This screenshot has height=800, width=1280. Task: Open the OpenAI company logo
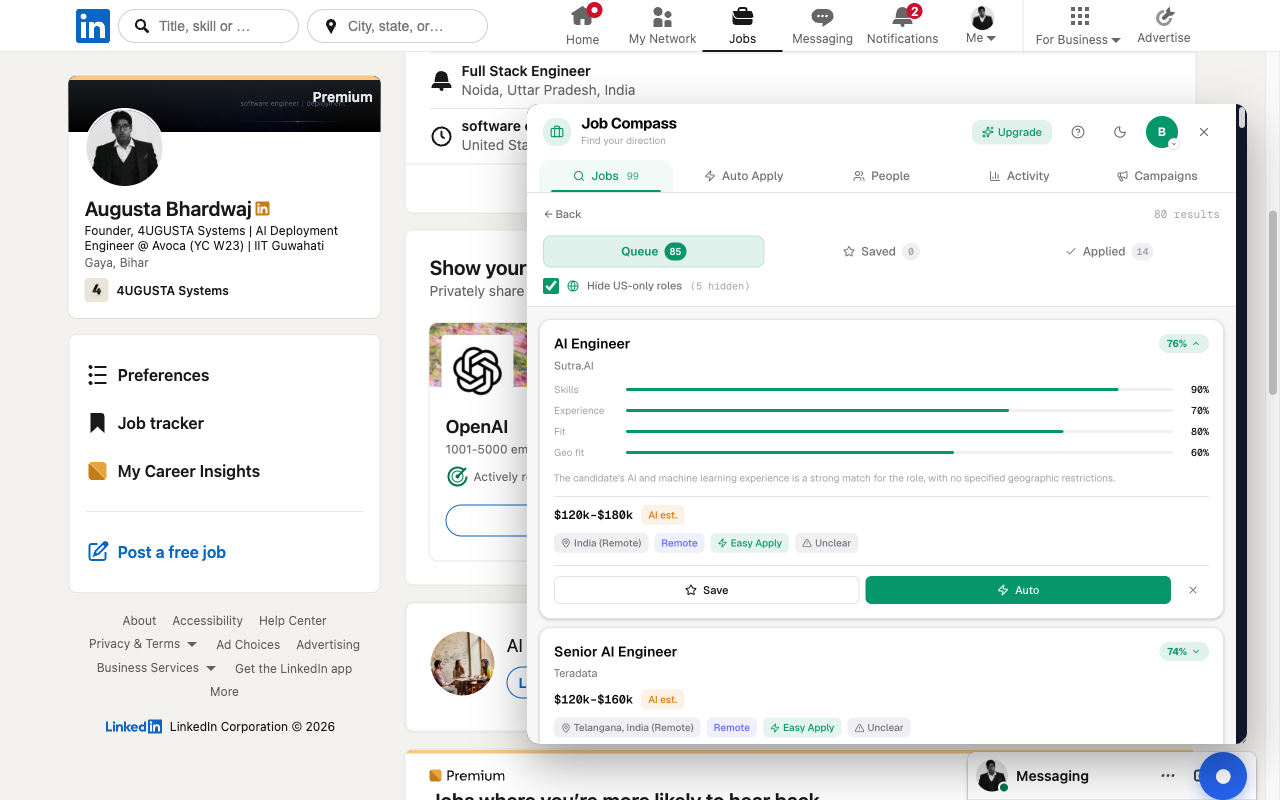coord(477,371)
